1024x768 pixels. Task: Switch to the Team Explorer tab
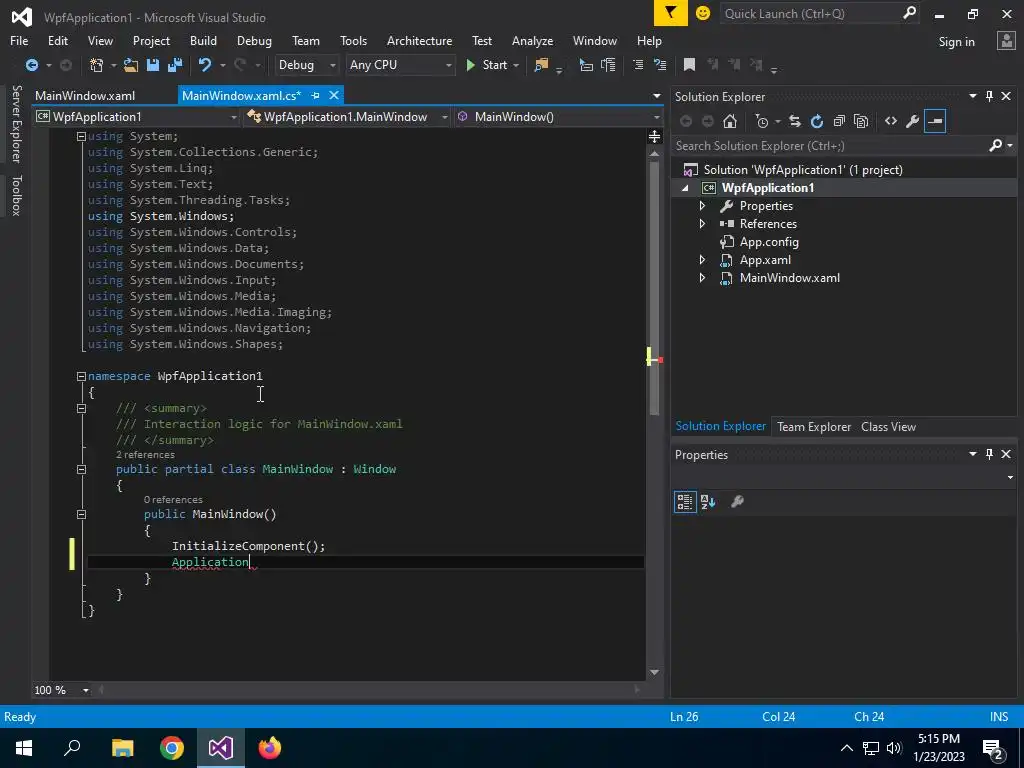pyautogui.click(x=814, y=426)
